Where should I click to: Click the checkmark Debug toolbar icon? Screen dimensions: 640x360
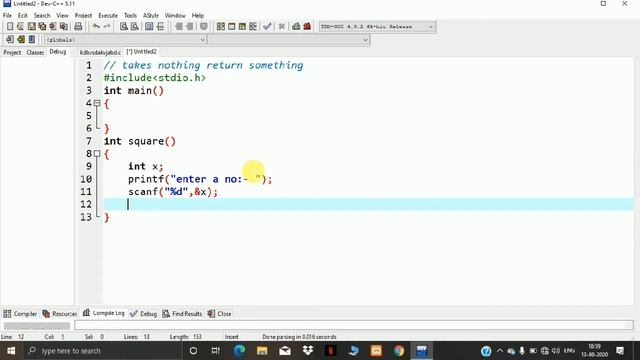267,27
